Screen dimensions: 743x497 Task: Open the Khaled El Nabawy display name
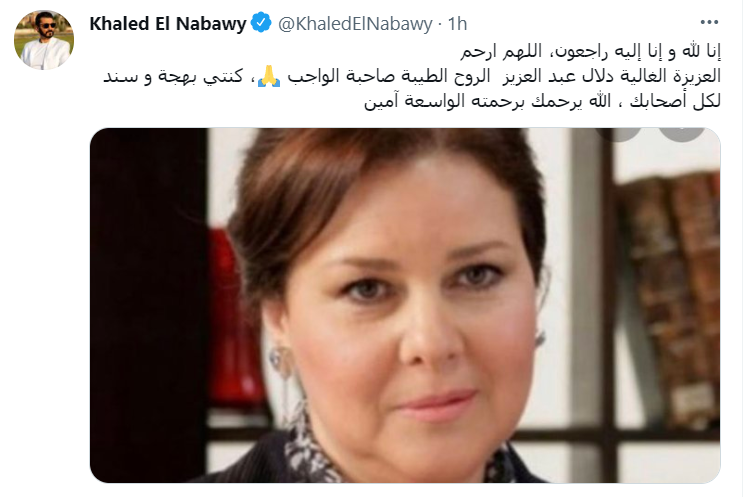click(168, 23)
